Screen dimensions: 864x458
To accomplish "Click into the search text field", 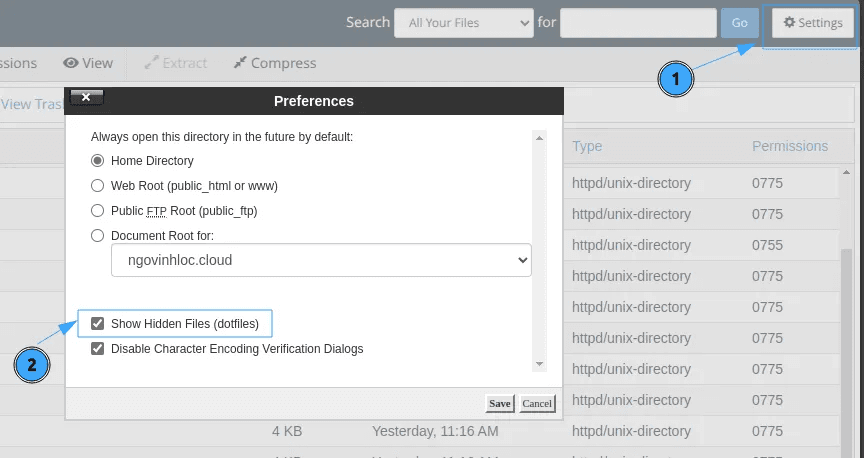I will (x=638, y=23).
